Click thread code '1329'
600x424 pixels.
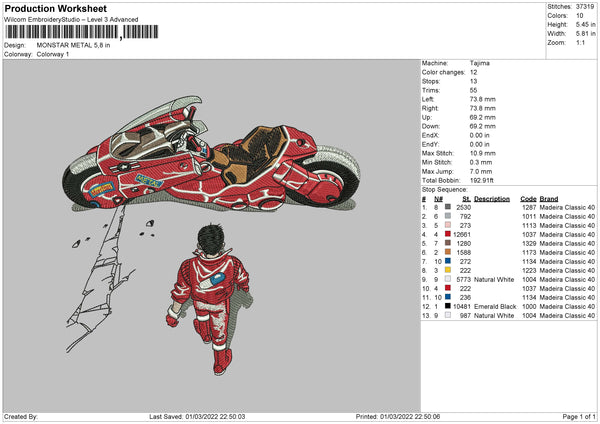tap(530, 243)
